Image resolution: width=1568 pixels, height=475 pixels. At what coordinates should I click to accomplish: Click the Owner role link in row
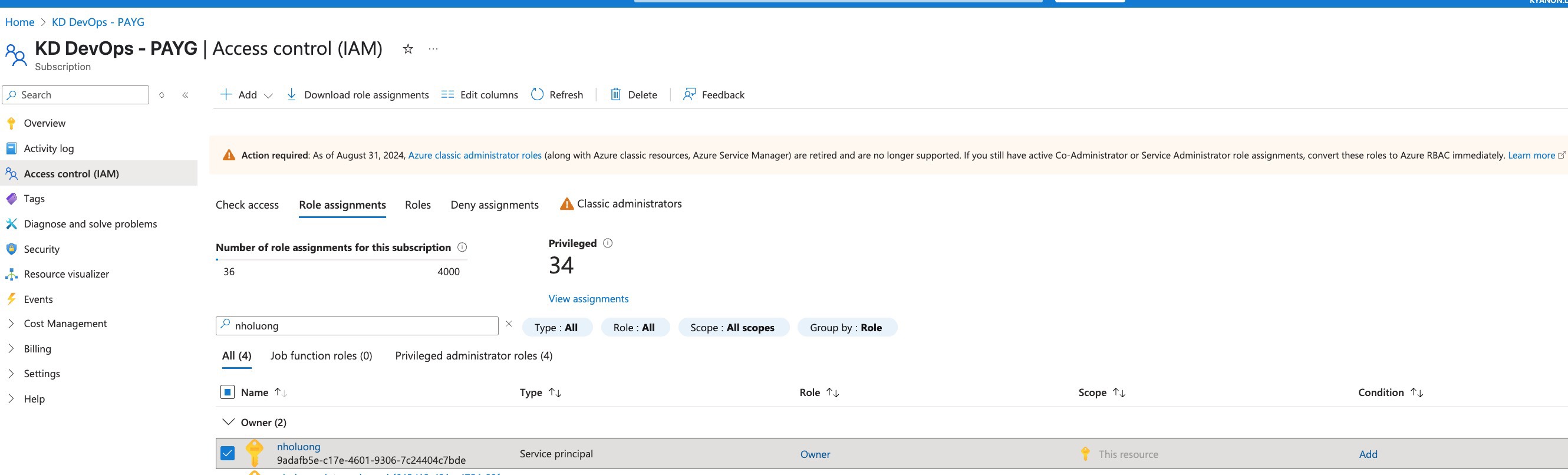pos(815,454)
